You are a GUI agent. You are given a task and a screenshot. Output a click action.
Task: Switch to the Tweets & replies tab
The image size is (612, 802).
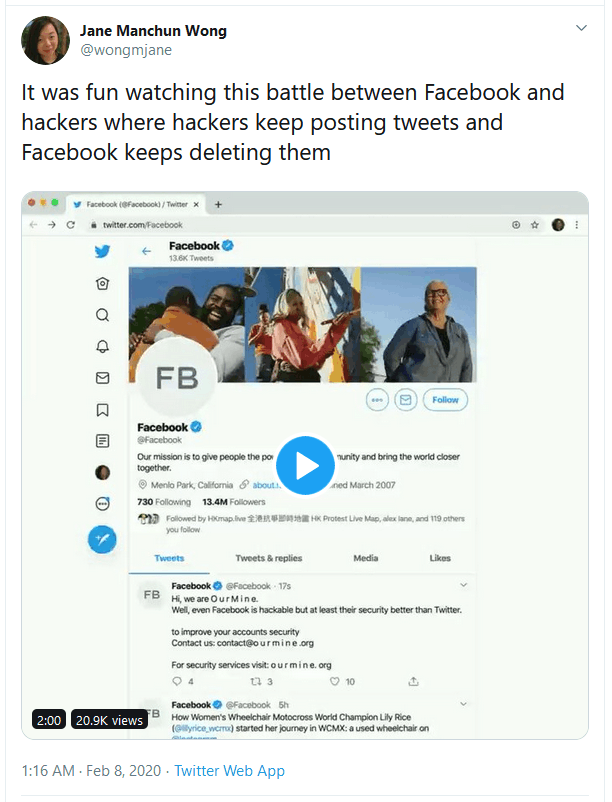[x=268, y=558]
